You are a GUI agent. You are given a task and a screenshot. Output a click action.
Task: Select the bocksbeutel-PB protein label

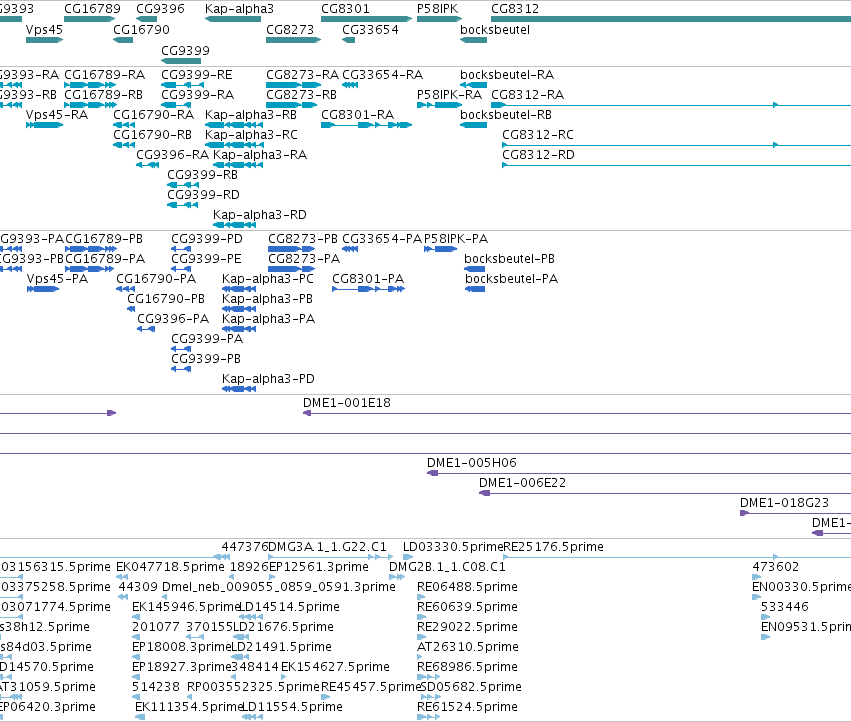coord(510,259)
